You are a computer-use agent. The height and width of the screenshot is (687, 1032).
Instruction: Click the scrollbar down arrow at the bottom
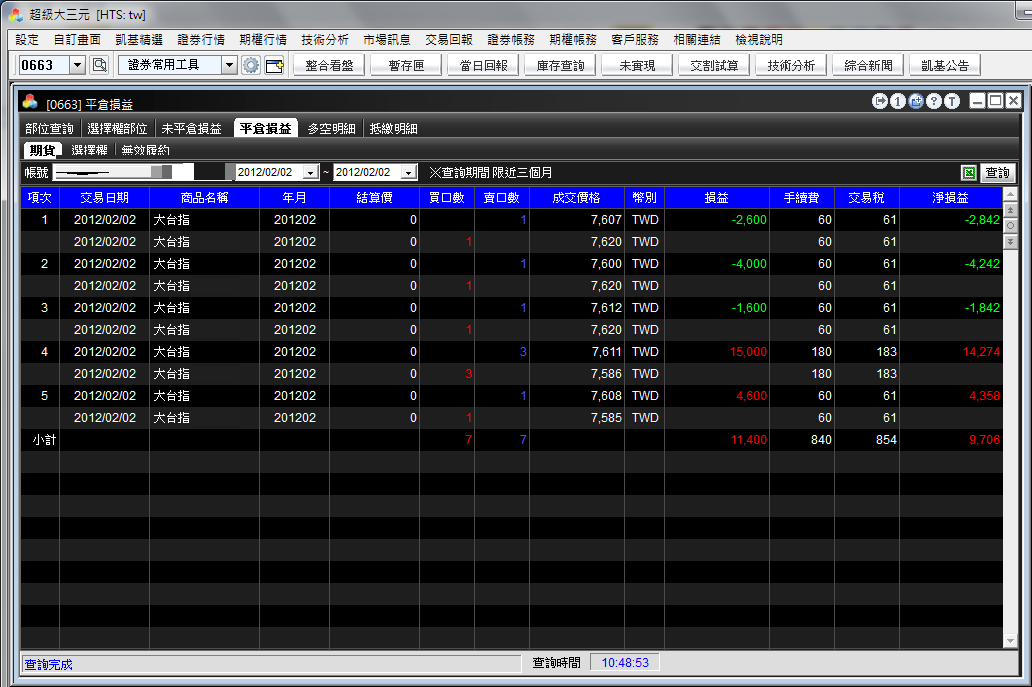(1010, 641)
